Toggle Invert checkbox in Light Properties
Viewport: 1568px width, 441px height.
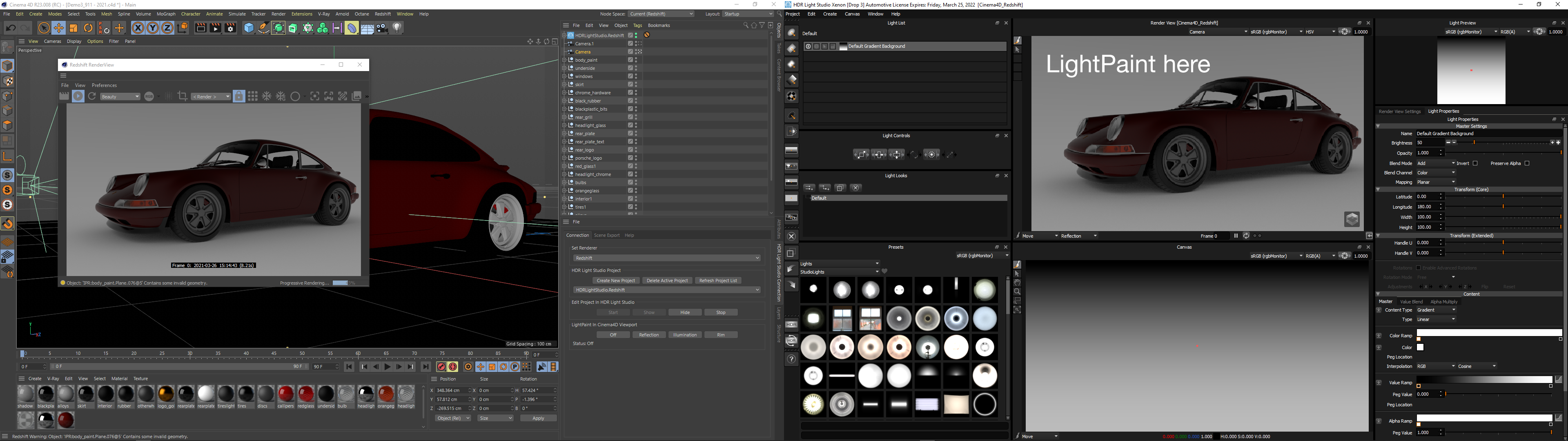coord(1475,163)
